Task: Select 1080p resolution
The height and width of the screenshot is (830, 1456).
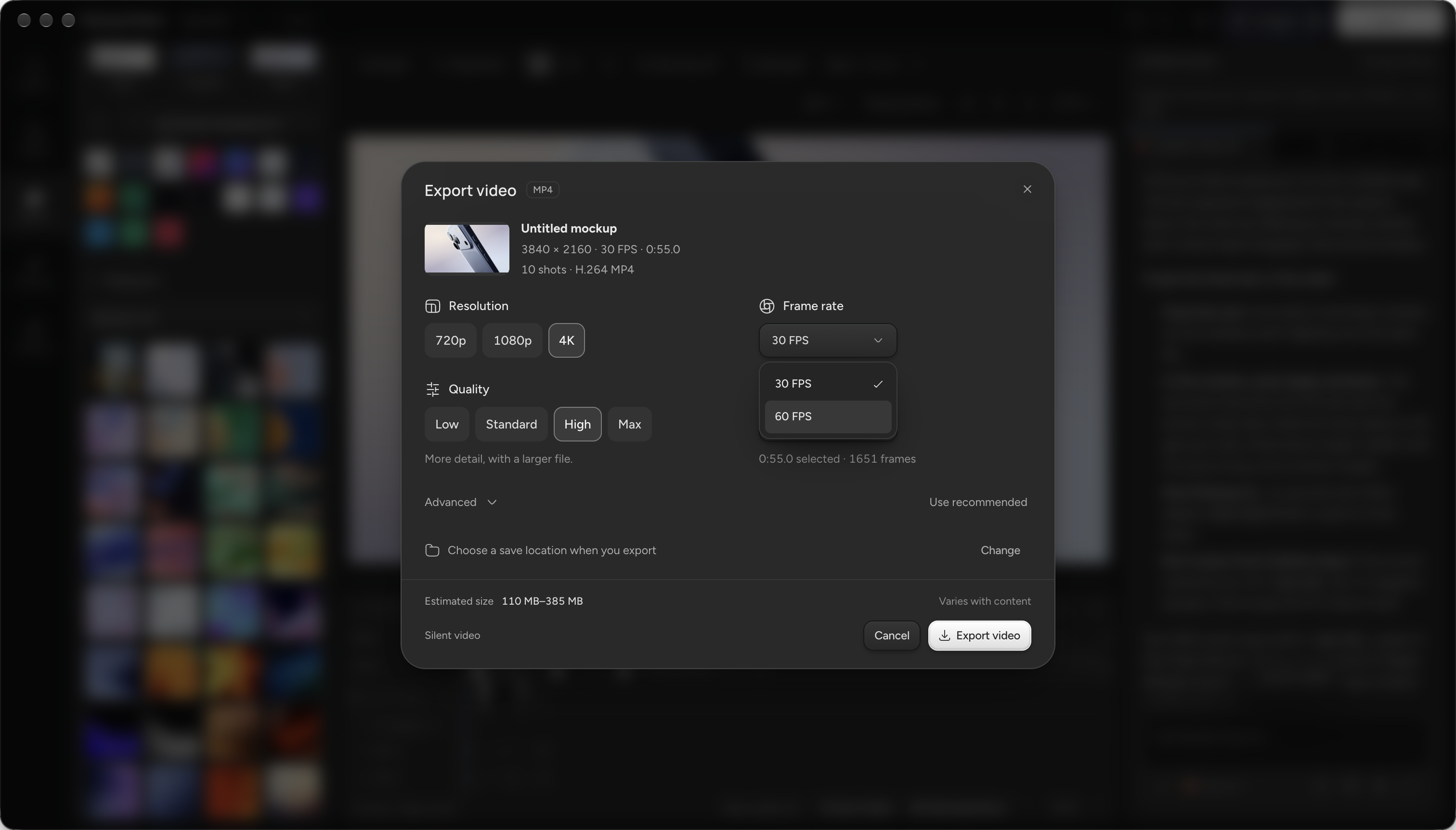Action: click(x=512, y=340)
